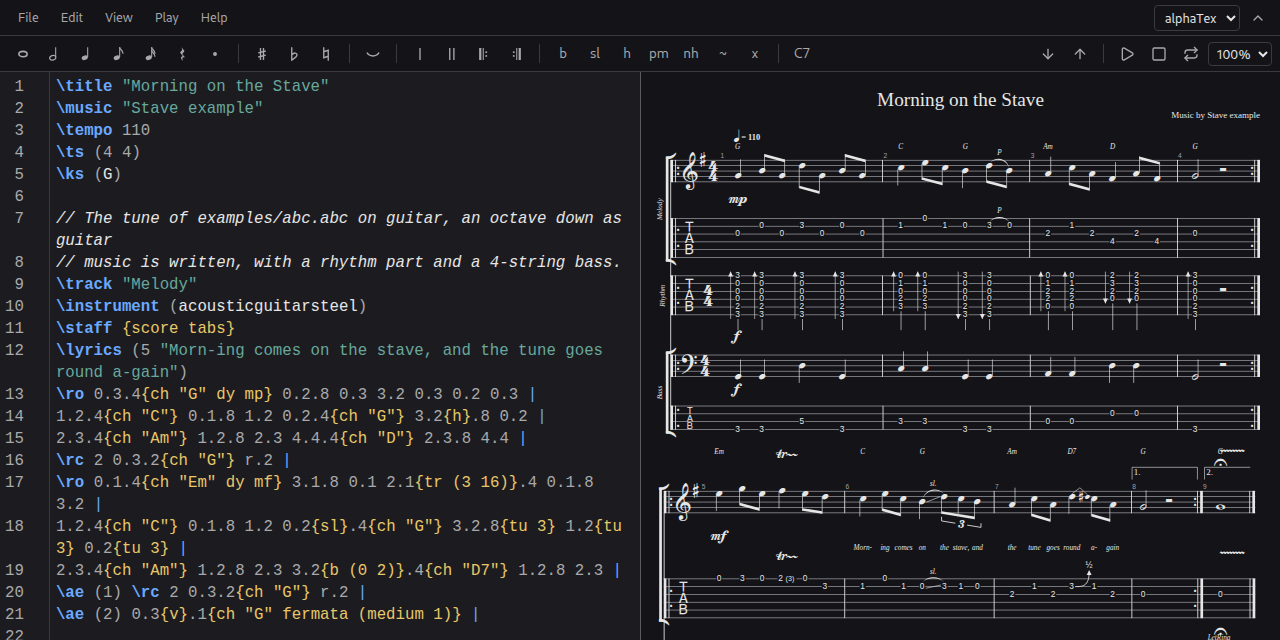Insert a half note duration
Image resolution: width=1280 pixels, height=640 pixels.
54,54
